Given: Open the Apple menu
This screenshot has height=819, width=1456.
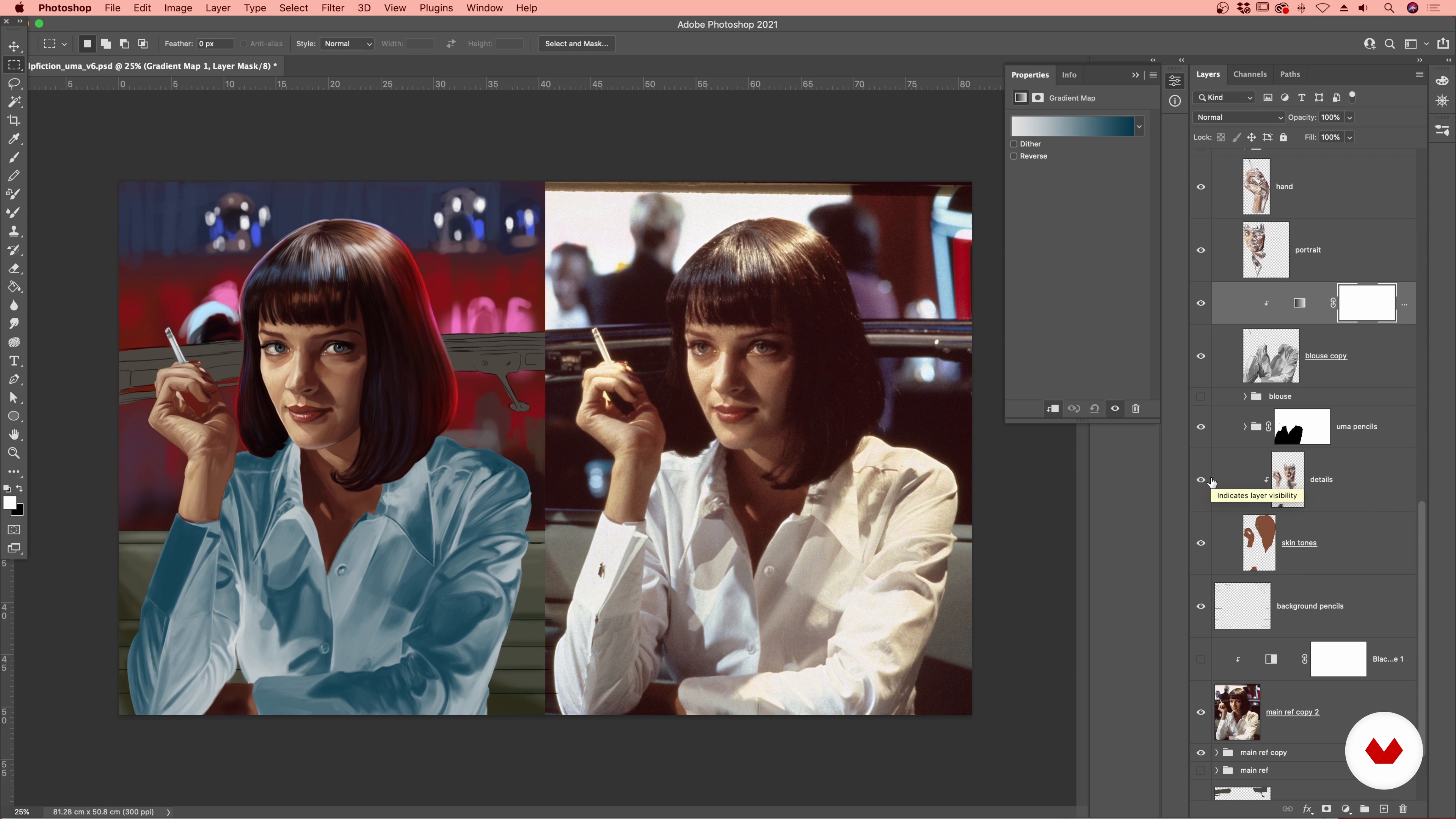Looking at the screenshot, I should tap(19, 8).
